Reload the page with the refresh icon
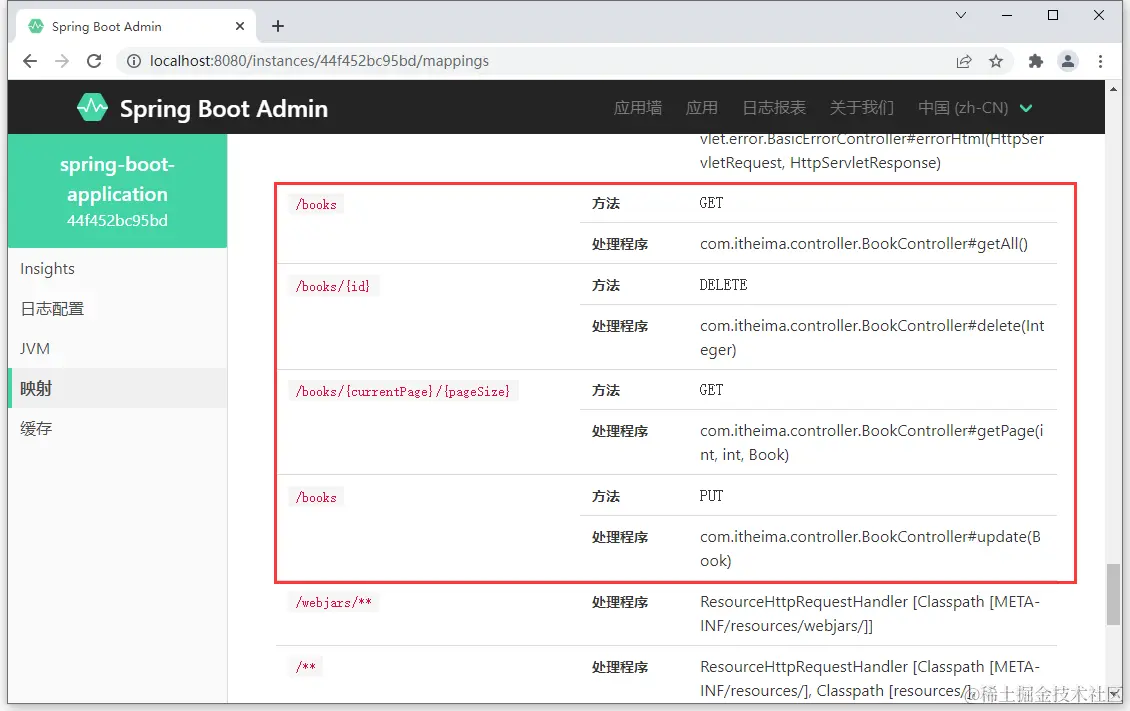Screen dimensions: 1130x711 click(x=94, y=61)
